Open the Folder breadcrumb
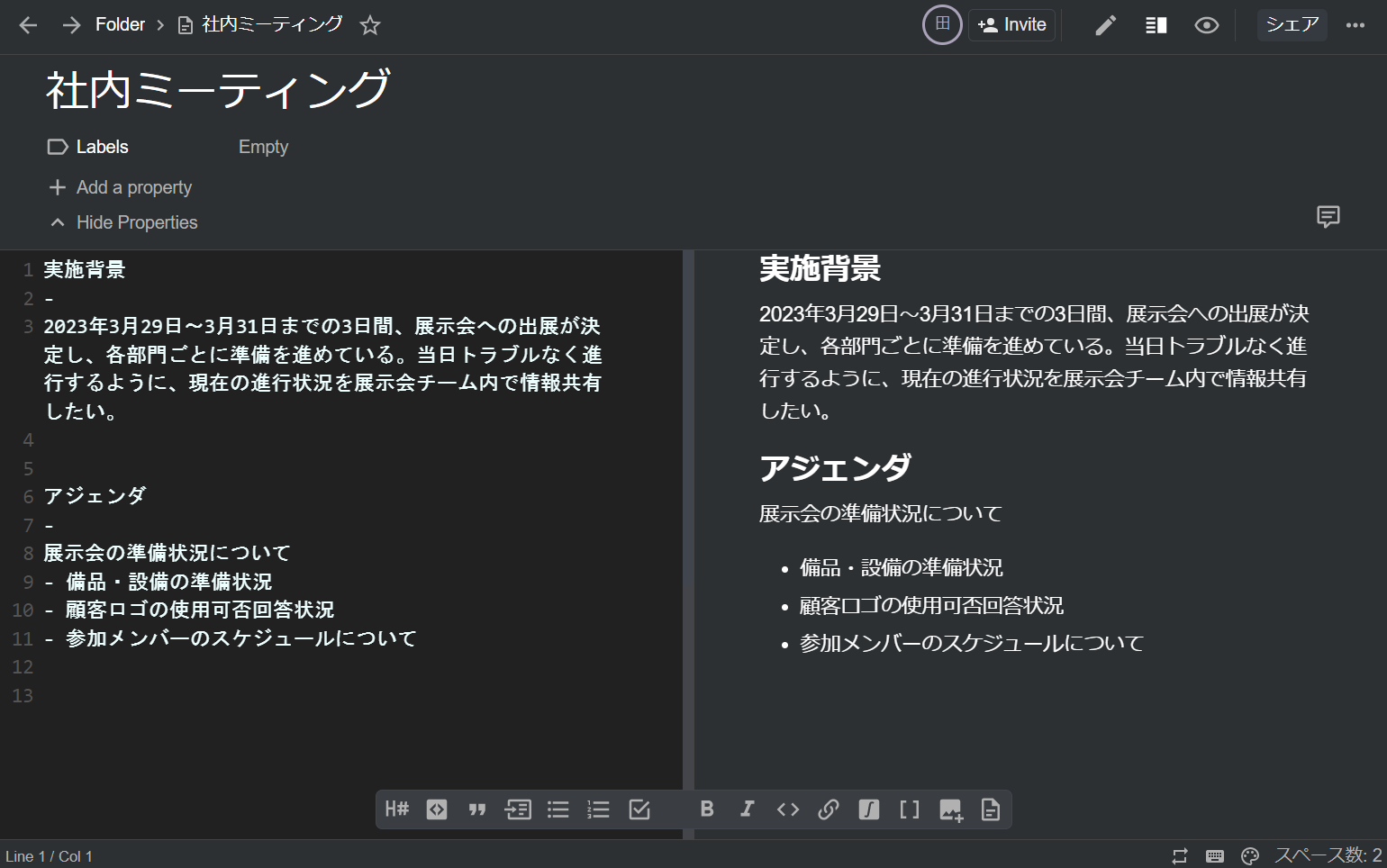This screenshot has height=868, width=1387. click(x=120, y=24)
